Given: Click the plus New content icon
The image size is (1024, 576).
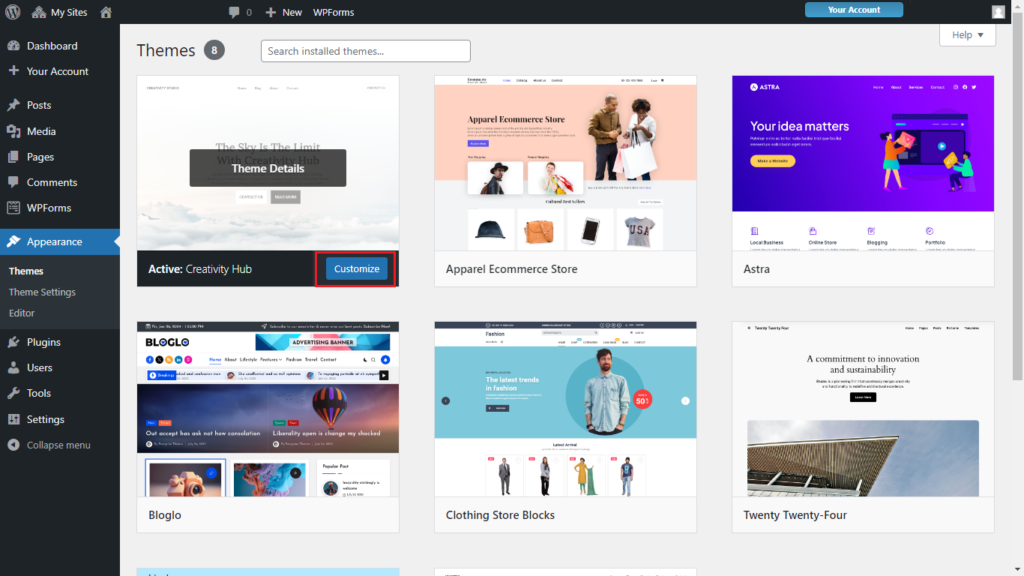Looking at the screenshot, I should (270, 12).
